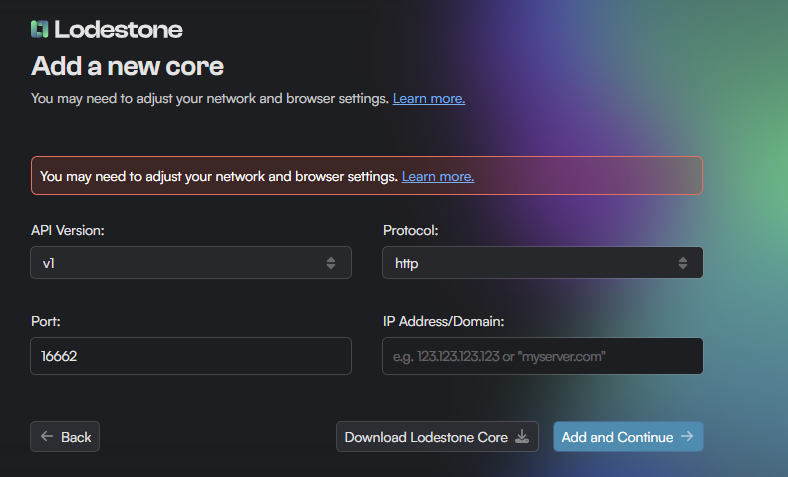Click the download tray icon
Image resolution: width=788 pixels, height=477 pixels.
522,436
